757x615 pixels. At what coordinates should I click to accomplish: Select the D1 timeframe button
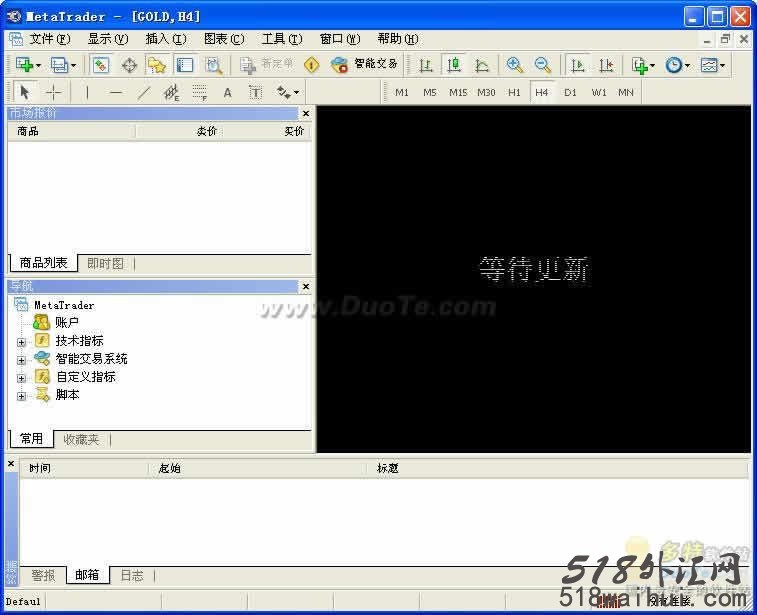pos(570,92)
